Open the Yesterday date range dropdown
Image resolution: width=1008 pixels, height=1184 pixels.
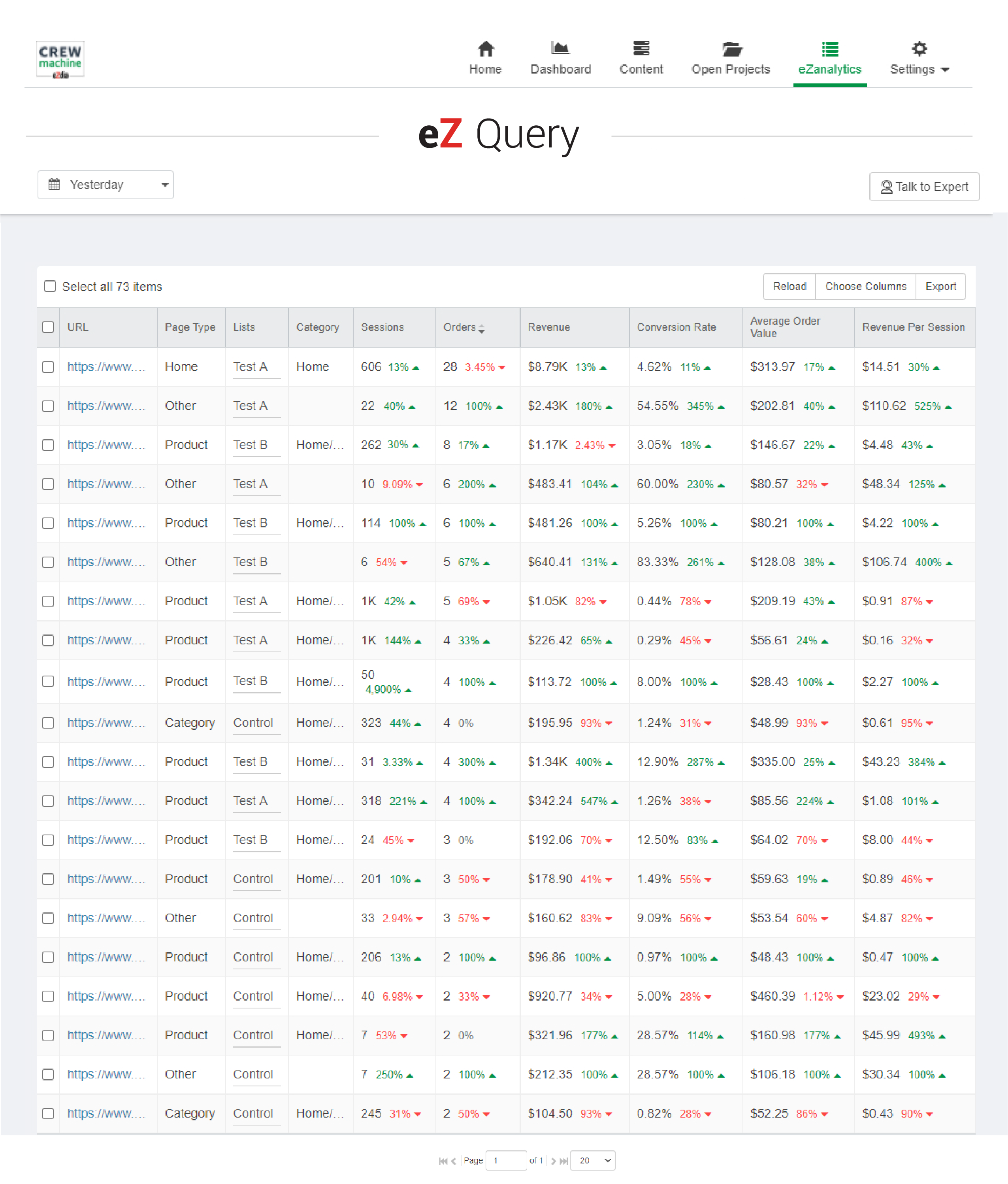click(x=106, y=184)
